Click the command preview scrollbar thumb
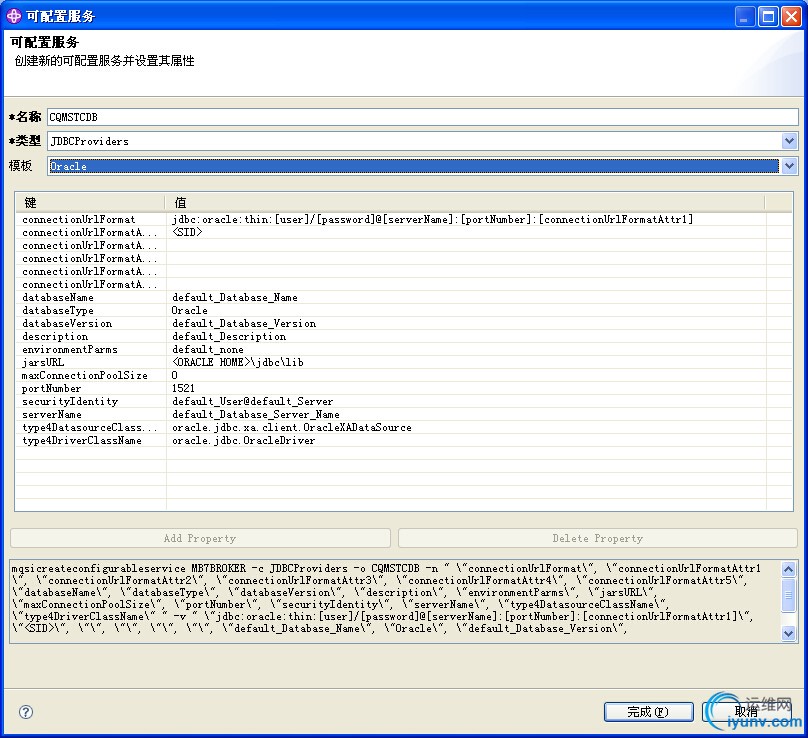The image size is (808, 738). [788, 595]
